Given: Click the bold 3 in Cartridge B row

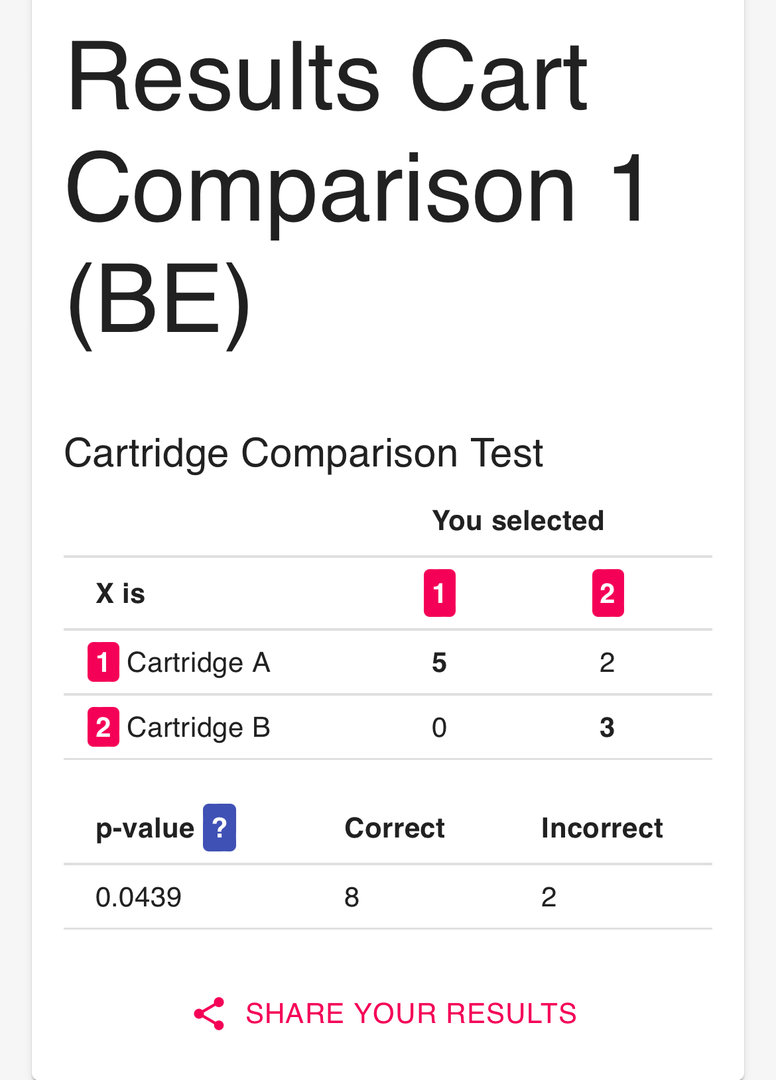Looking at the screenshot, I should pos(607,727).
